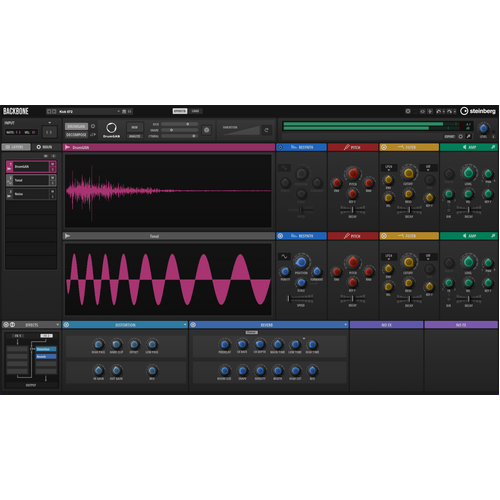Click the dice randomize icon beside sliders
Image resolution: width=500 pixels, height=500 pixels.
[207, 130]
